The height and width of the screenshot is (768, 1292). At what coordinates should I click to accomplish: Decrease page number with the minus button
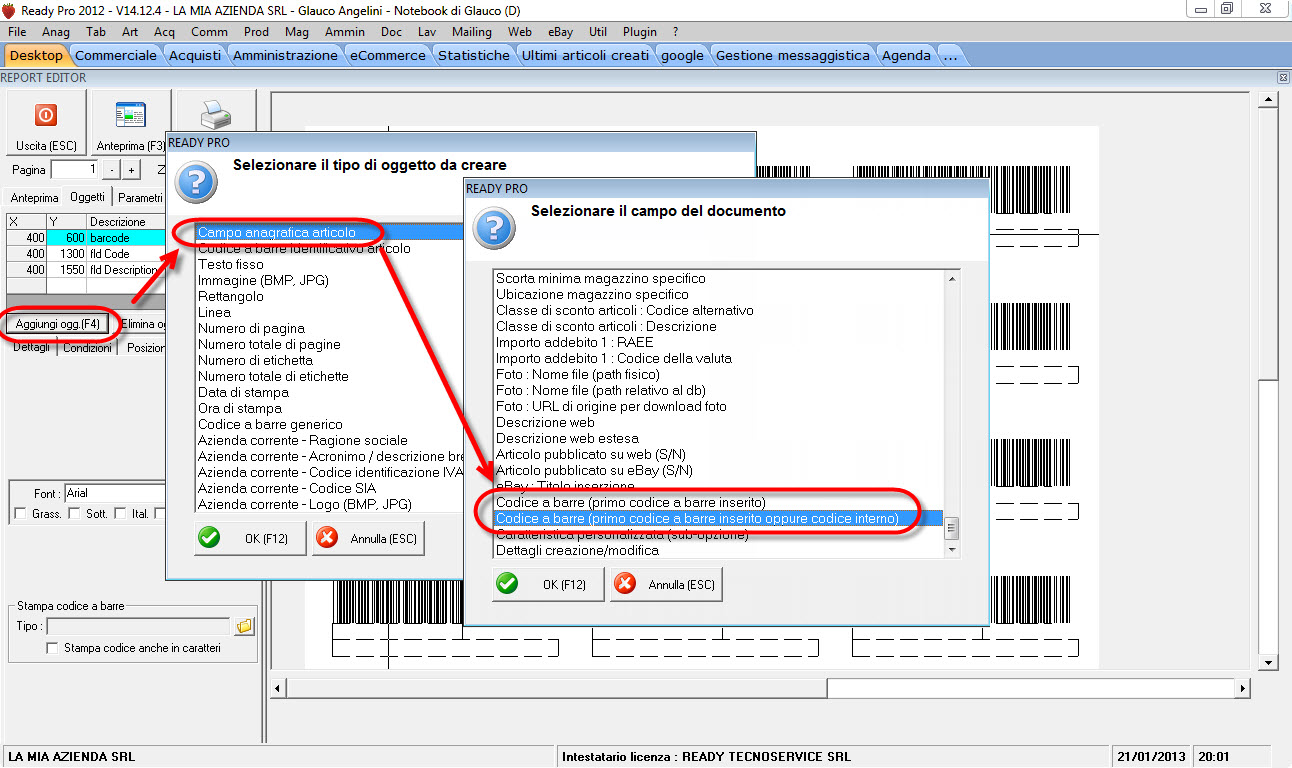(112, 170)
